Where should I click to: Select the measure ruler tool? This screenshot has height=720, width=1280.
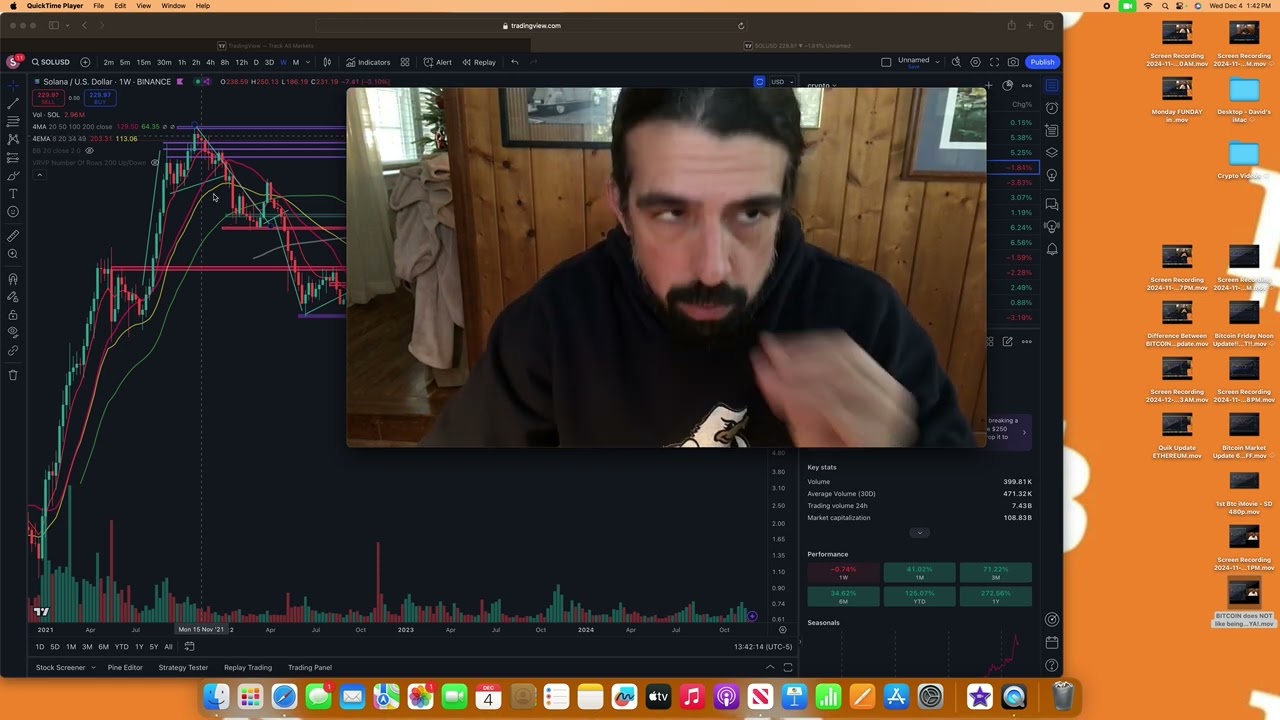[13, 236]
